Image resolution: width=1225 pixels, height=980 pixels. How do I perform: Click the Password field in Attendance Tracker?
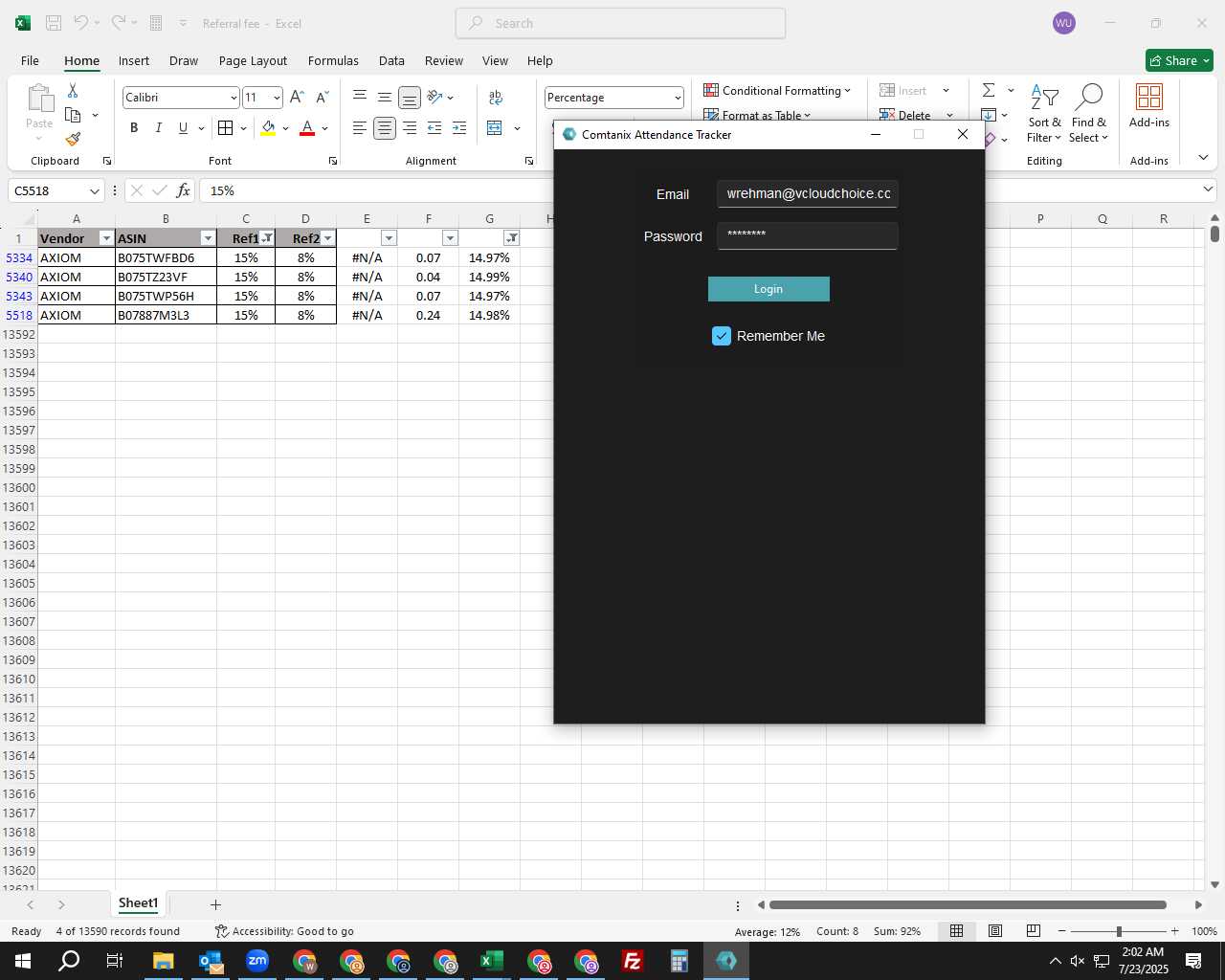(x=808, y=235)
